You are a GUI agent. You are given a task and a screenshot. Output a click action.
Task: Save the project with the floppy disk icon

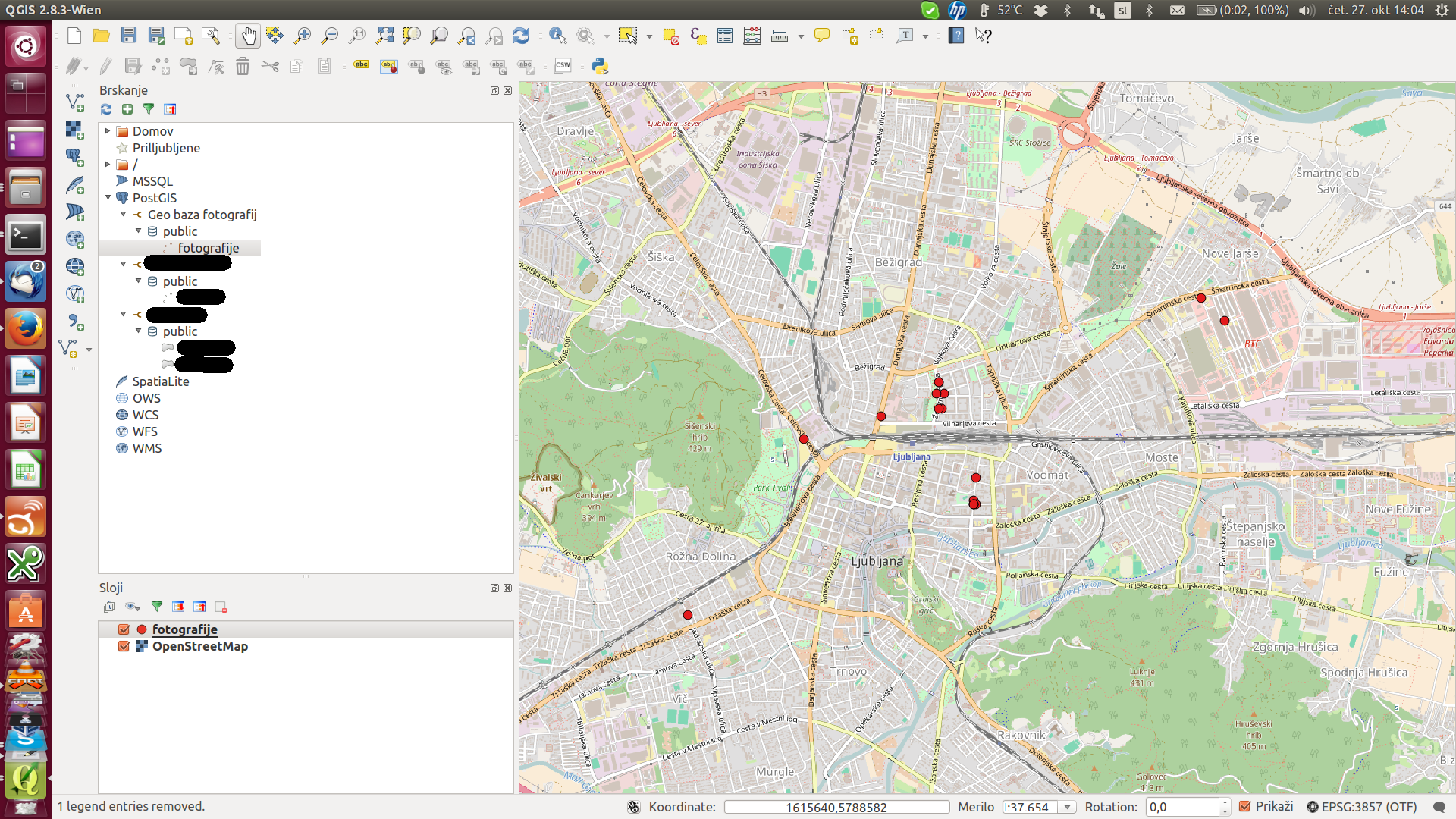point(129,36)
